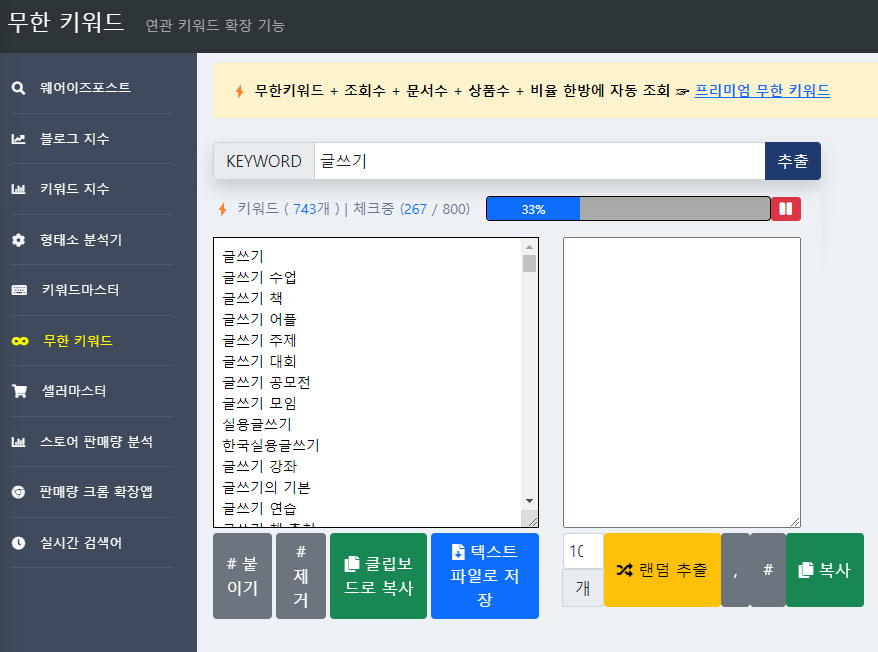Select 형태소 분석기 gear icon

point(18,240)
